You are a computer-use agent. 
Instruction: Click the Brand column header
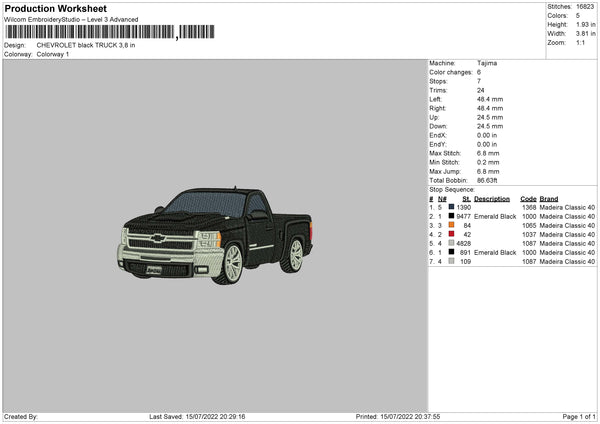click(x=550, y=198)
